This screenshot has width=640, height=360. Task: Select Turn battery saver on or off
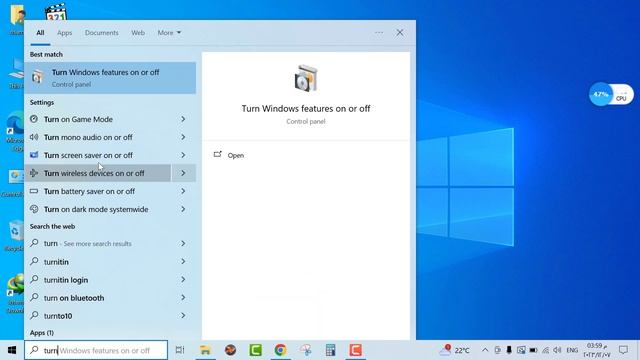click(x=98, y=191)
